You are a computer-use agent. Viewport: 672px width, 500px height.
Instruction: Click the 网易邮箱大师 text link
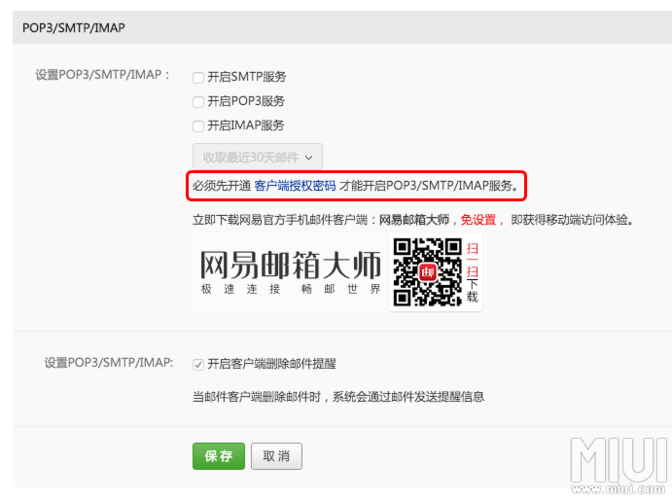(414, 219)
